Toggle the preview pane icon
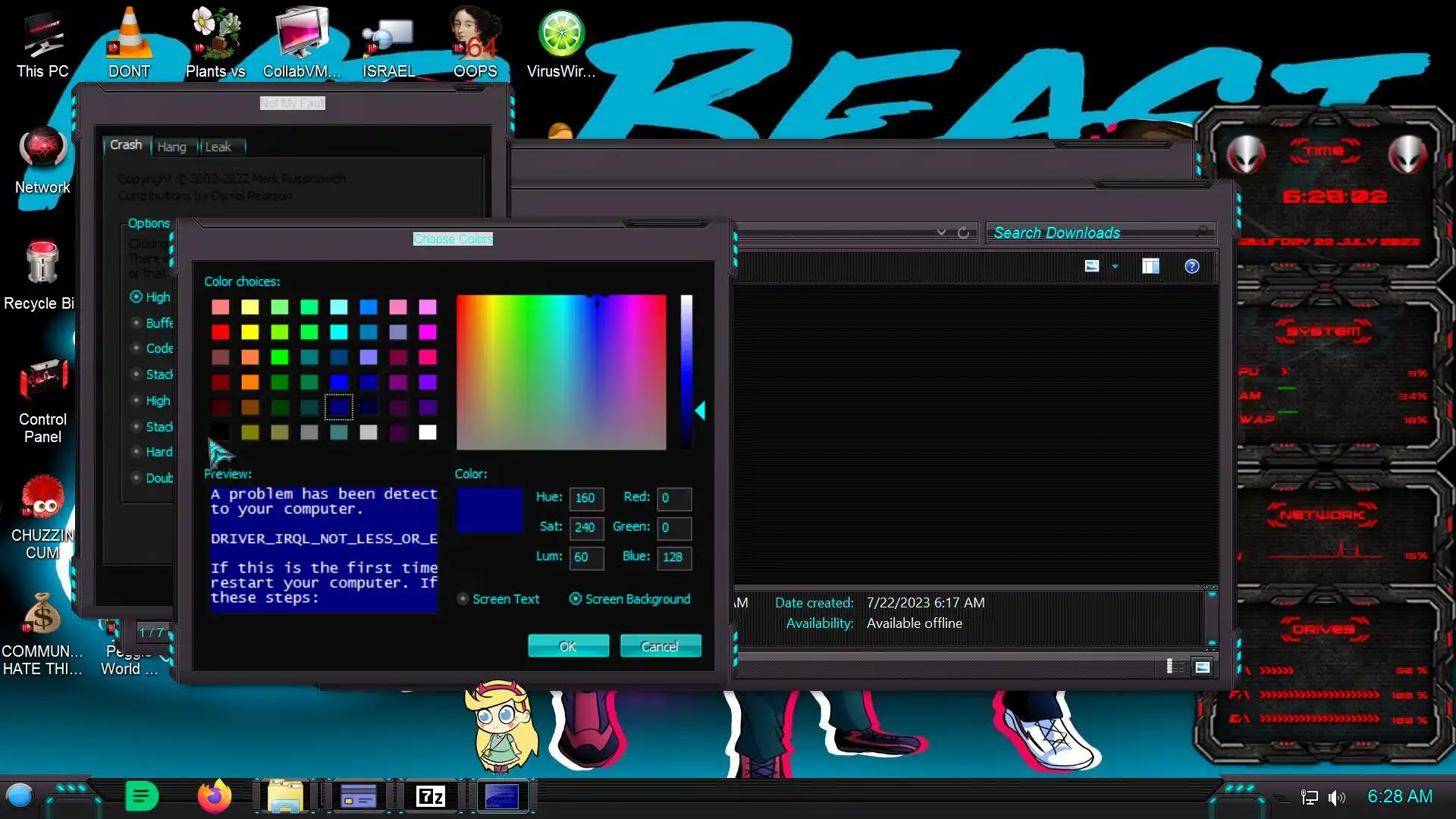This screenshot has width=1456, height=819. (x=1150, y=266)
